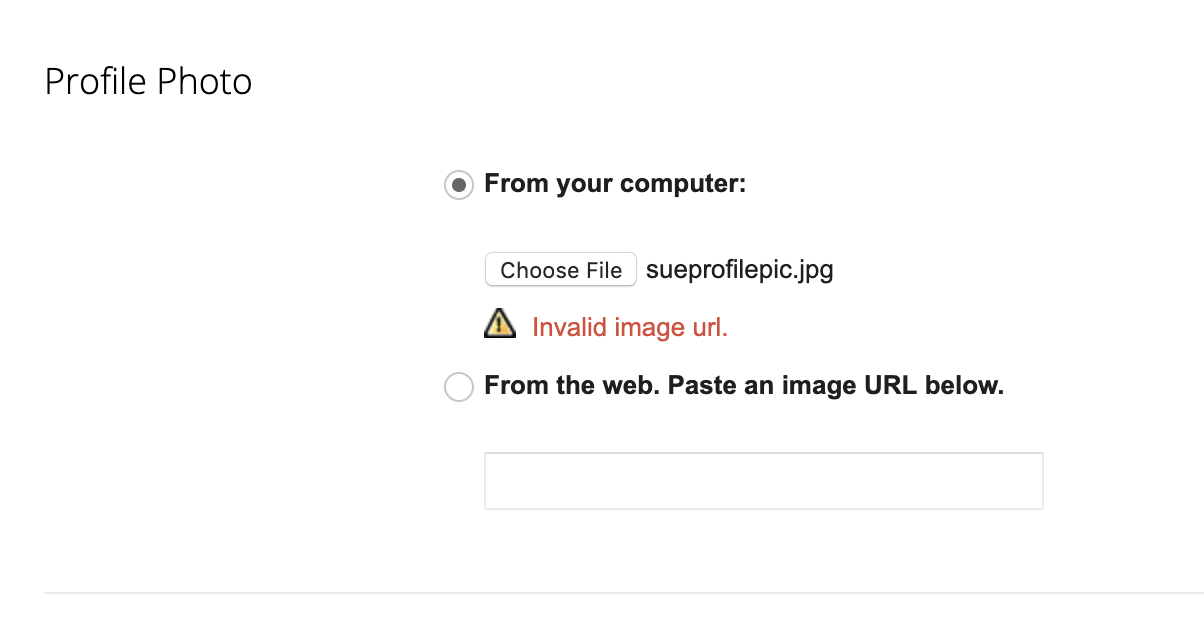Enable the From the web radio option
This screenshot has height=626, width=1204.
tap(458, 387)
